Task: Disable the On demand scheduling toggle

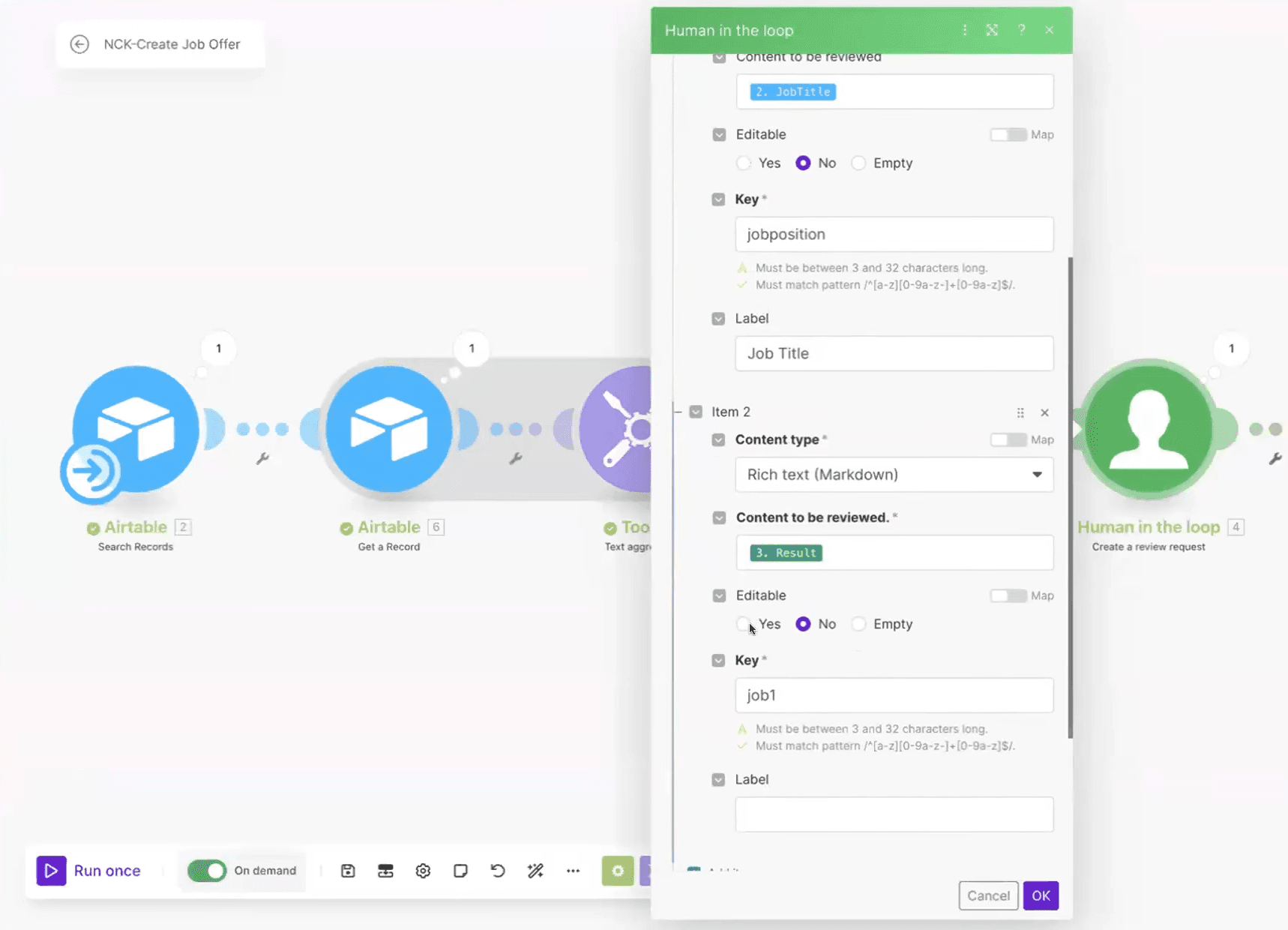Action: click(x=207, y=871)
